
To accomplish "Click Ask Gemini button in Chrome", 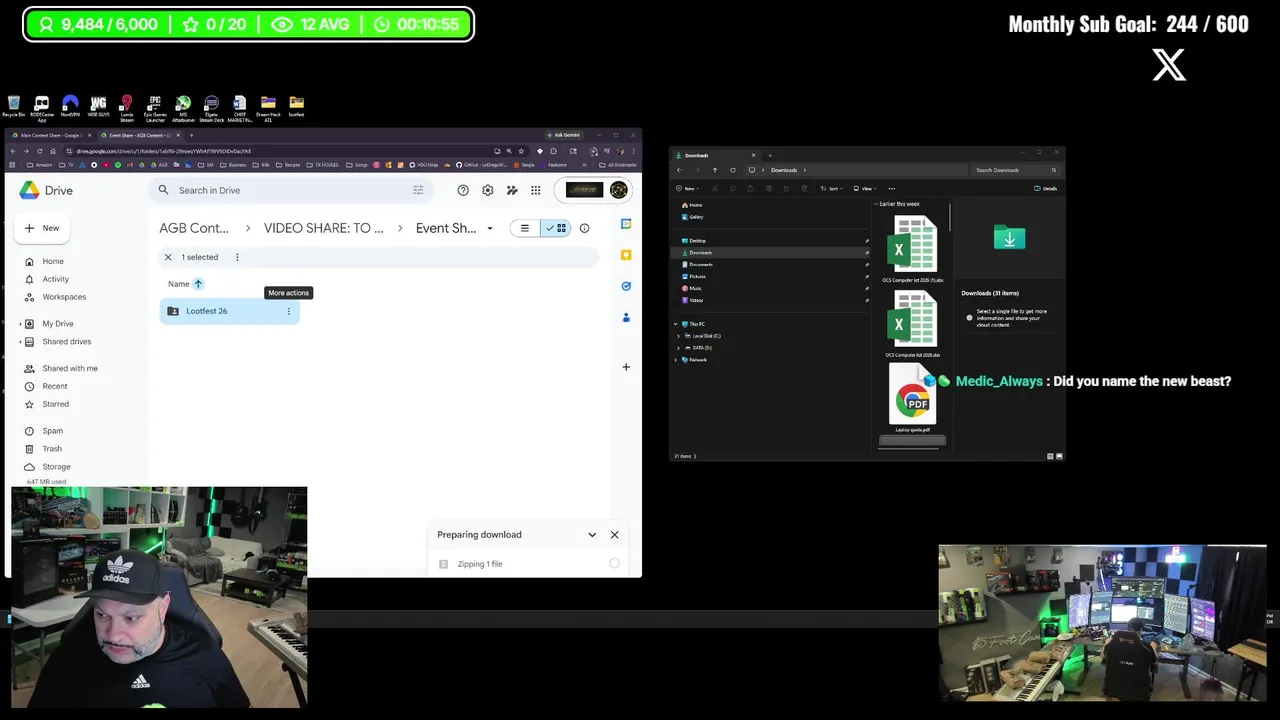I will (x=563, y=135).
